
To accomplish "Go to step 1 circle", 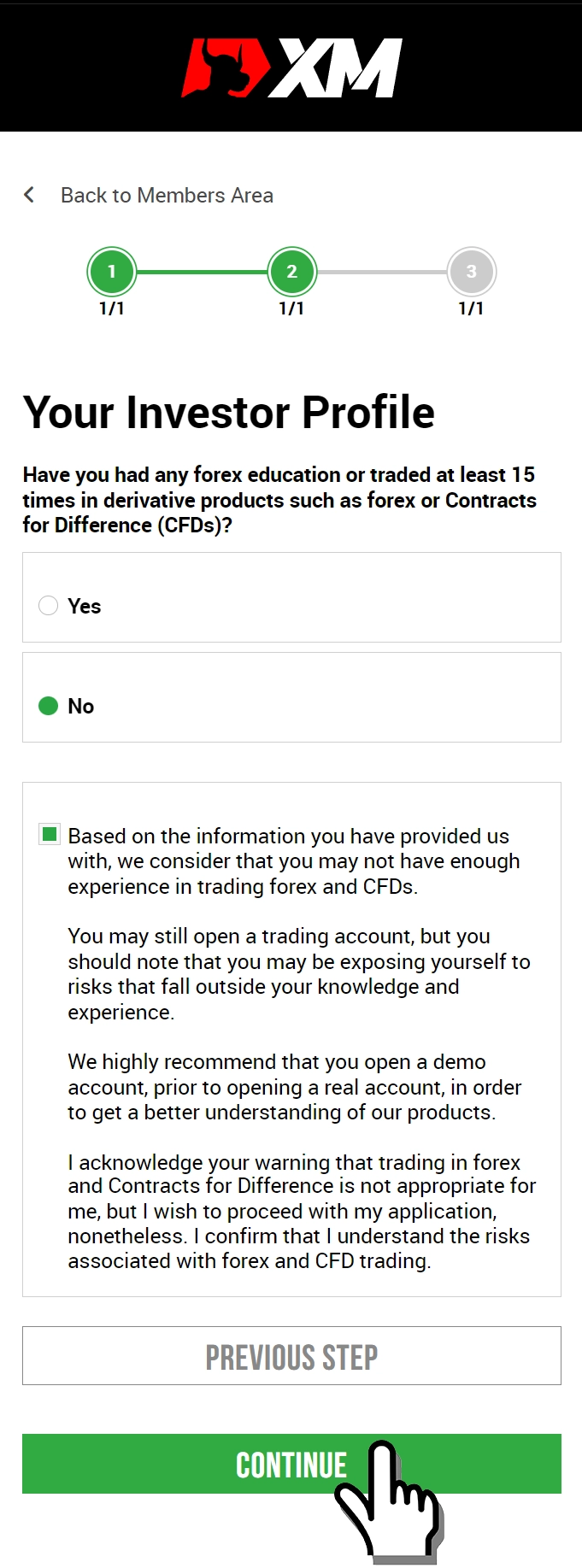I will click(x=112, y=272).
